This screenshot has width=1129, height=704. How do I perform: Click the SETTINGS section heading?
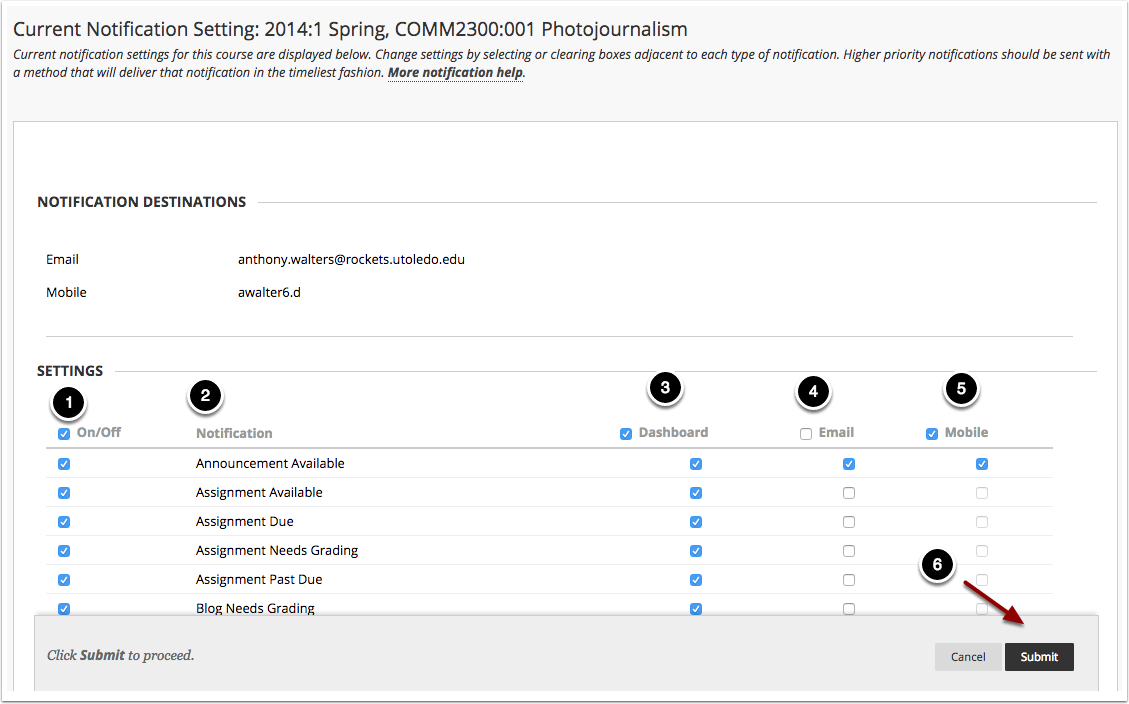(x=70, y=371)
